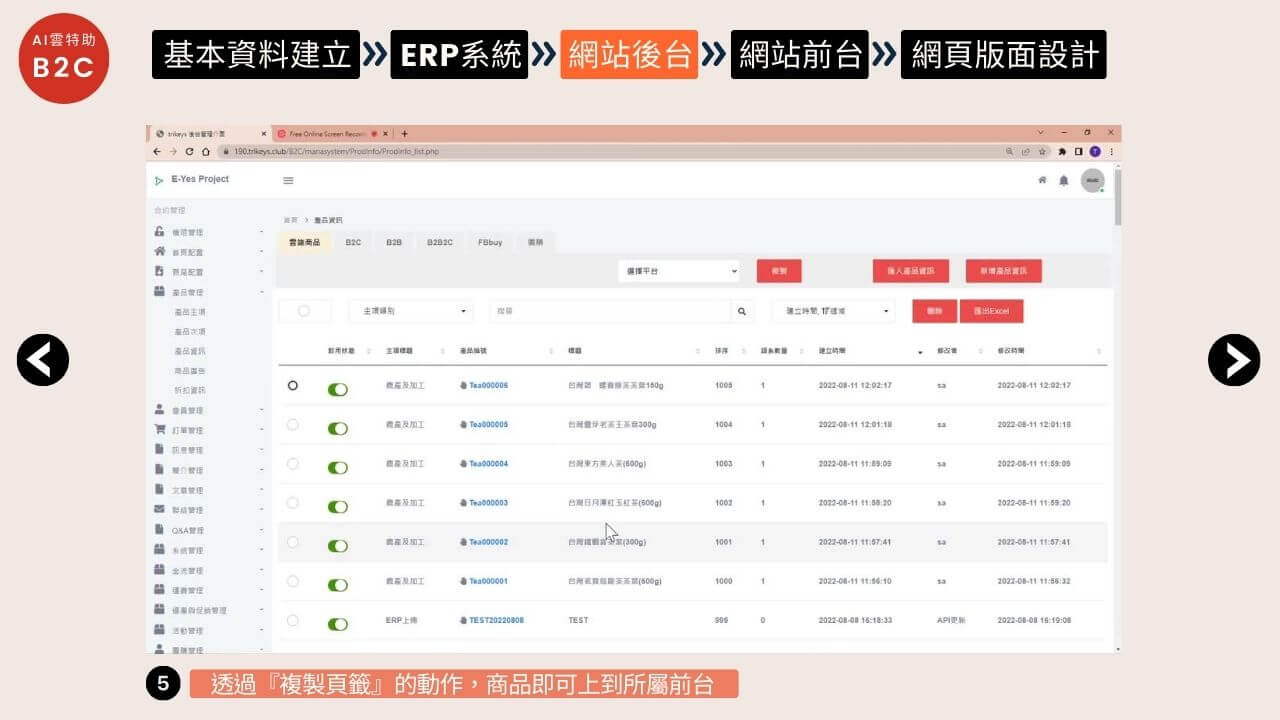
Task: Disable the status switch for TEST20220808
Action: coord(338,624)
